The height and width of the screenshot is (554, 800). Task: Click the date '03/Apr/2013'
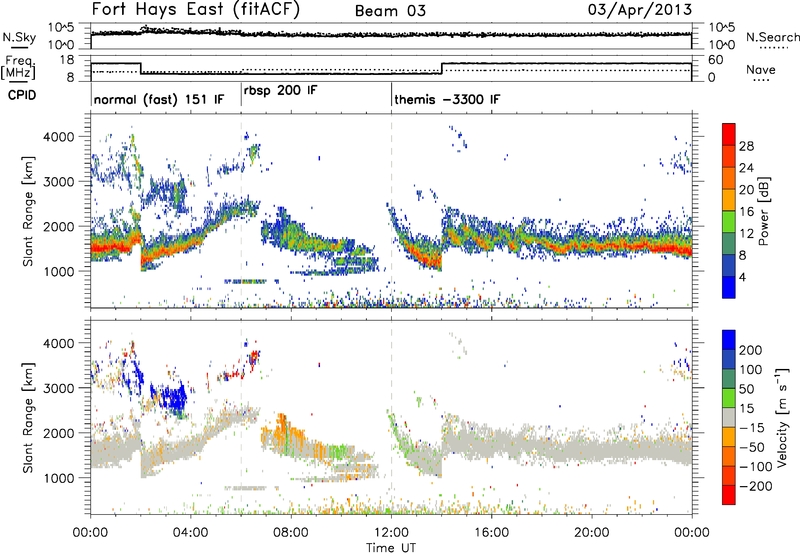click(x=640, y=10)
